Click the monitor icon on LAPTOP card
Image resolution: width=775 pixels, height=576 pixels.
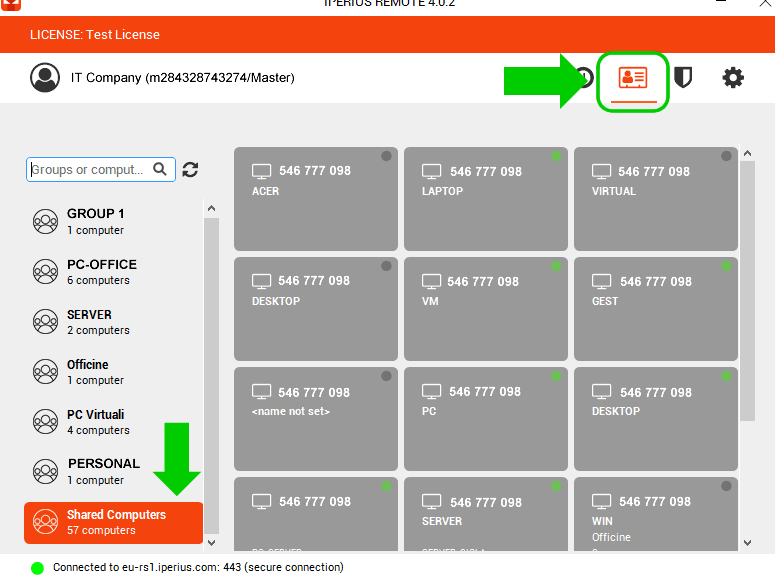pos(431,172)
